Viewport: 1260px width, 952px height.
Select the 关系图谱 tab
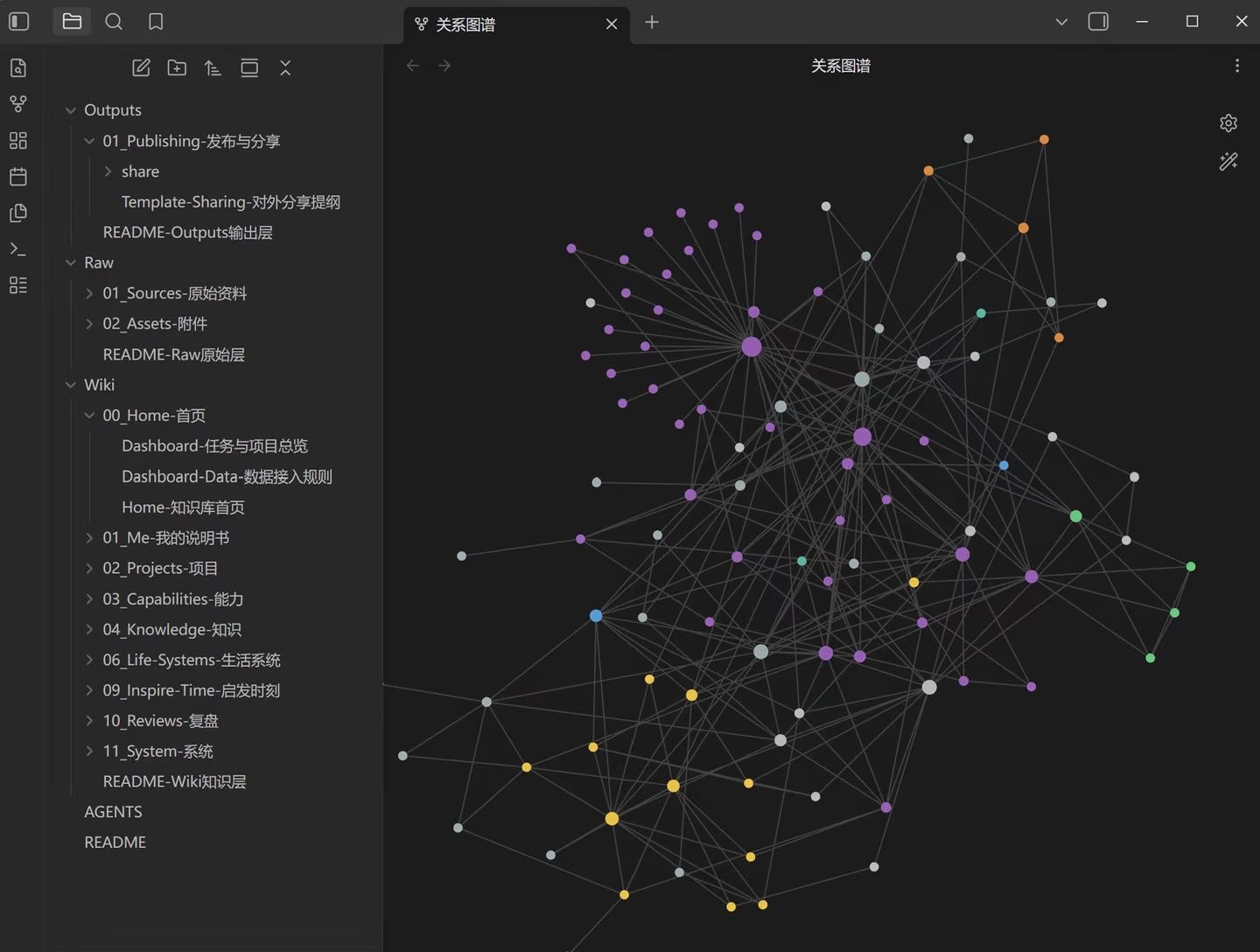coord(505,24)
